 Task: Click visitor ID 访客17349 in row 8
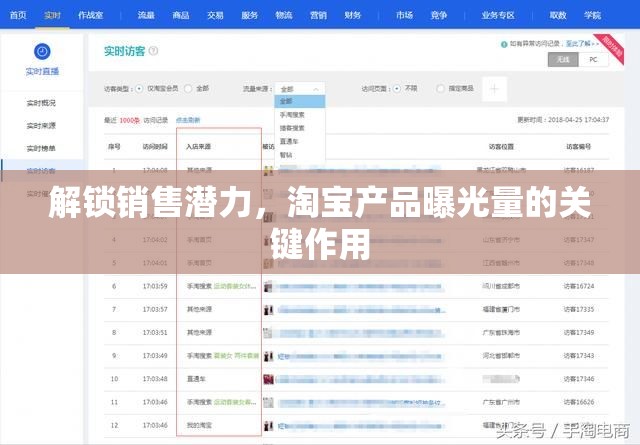tap(578, 333)
